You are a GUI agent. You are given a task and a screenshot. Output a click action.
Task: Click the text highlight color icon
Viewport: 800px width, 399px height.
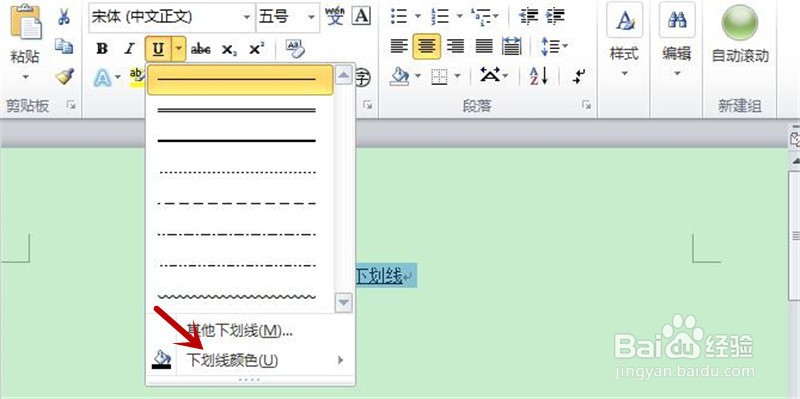[x=137, y=78]
